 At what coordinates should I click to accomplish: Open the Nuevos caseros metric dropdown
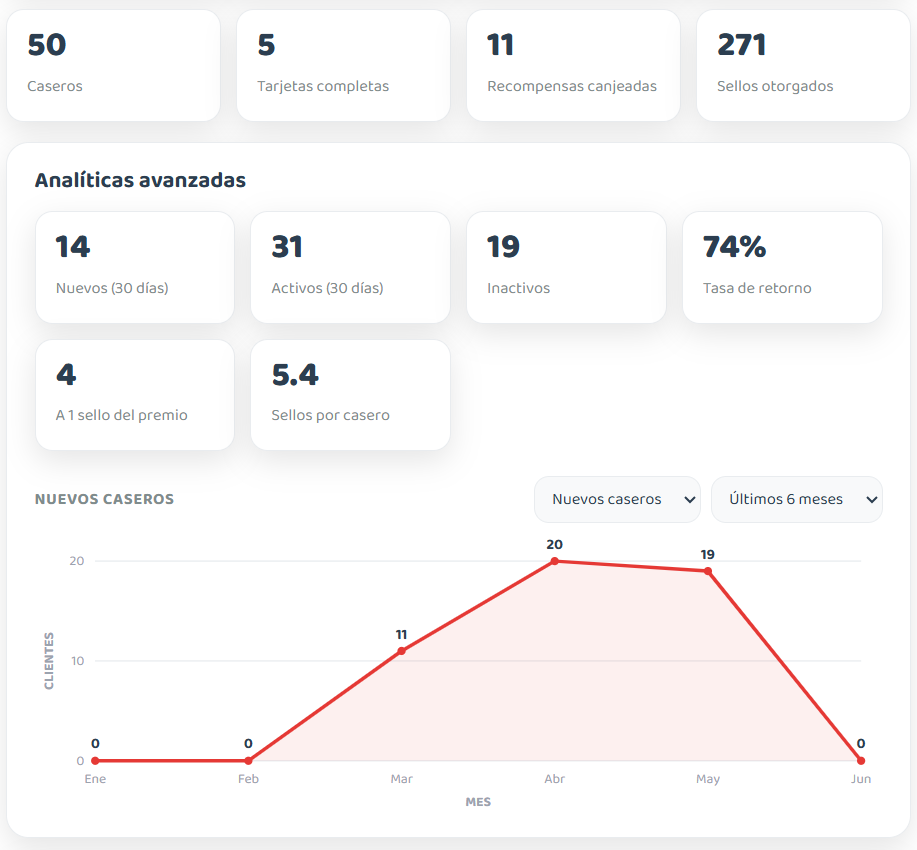click(x=617, y=499)
